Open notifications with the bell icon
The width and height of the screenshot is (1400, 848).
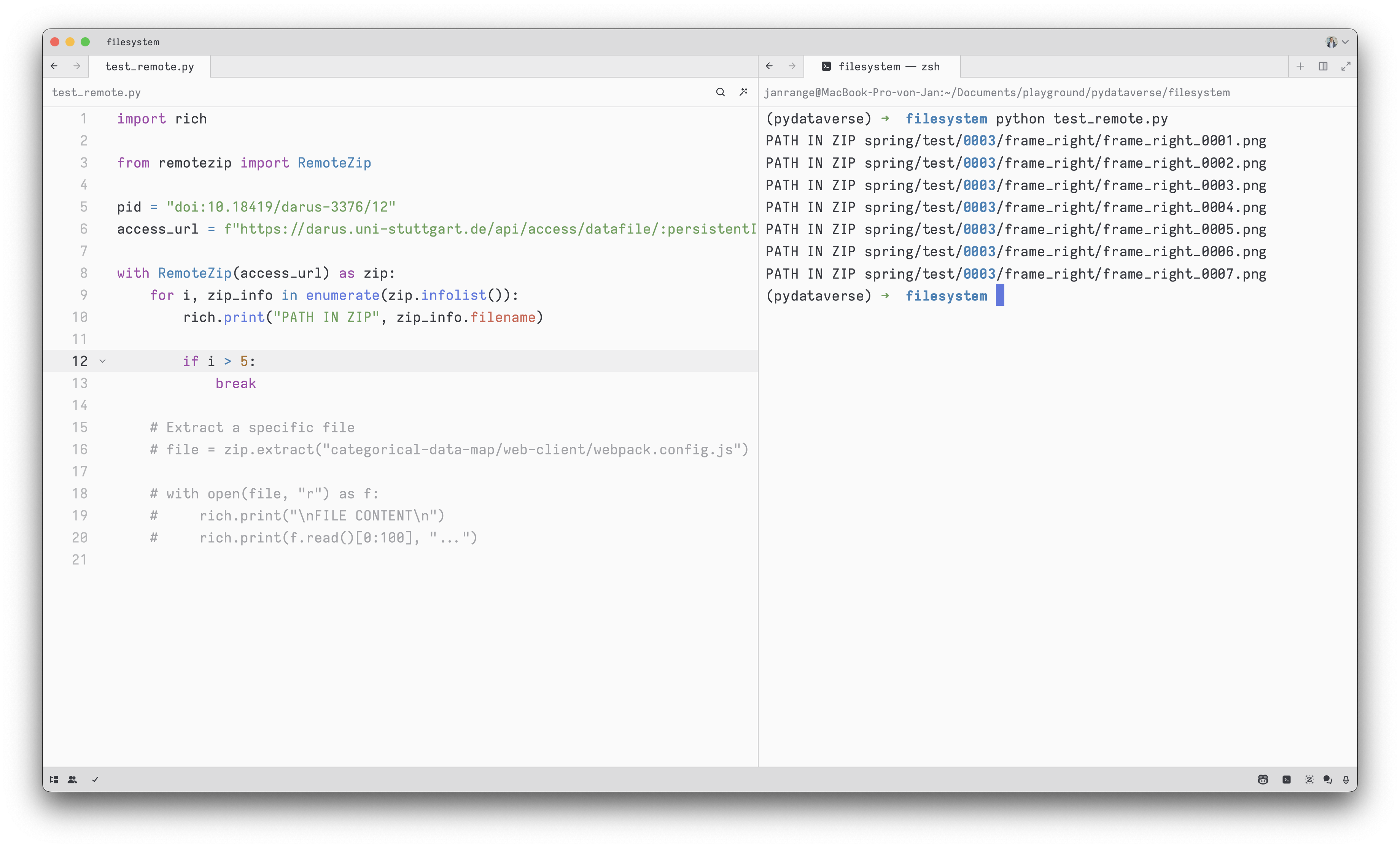coord(1346,779)
